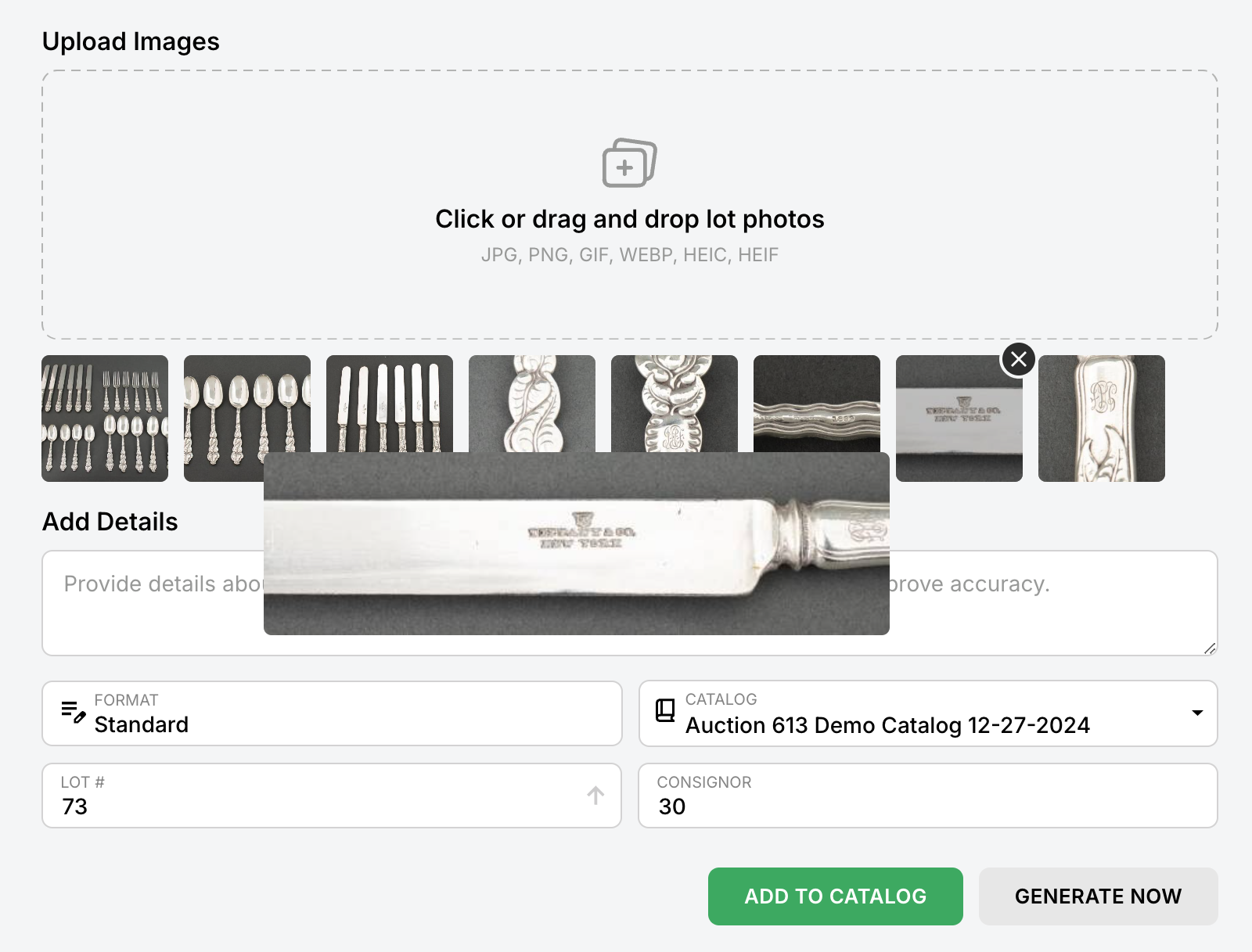Click the Catalog book icon
The height and width of the screenshot is (952, 1252).
pyautogui.click(x=665, y=710)
